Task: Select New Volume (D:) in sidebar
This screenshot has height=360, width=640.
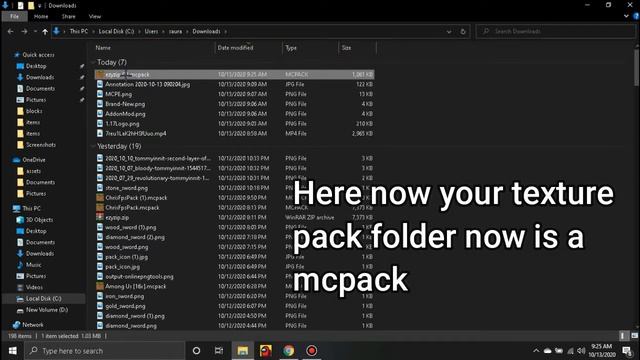Action: pyautogui.click(x=47, y=310)
